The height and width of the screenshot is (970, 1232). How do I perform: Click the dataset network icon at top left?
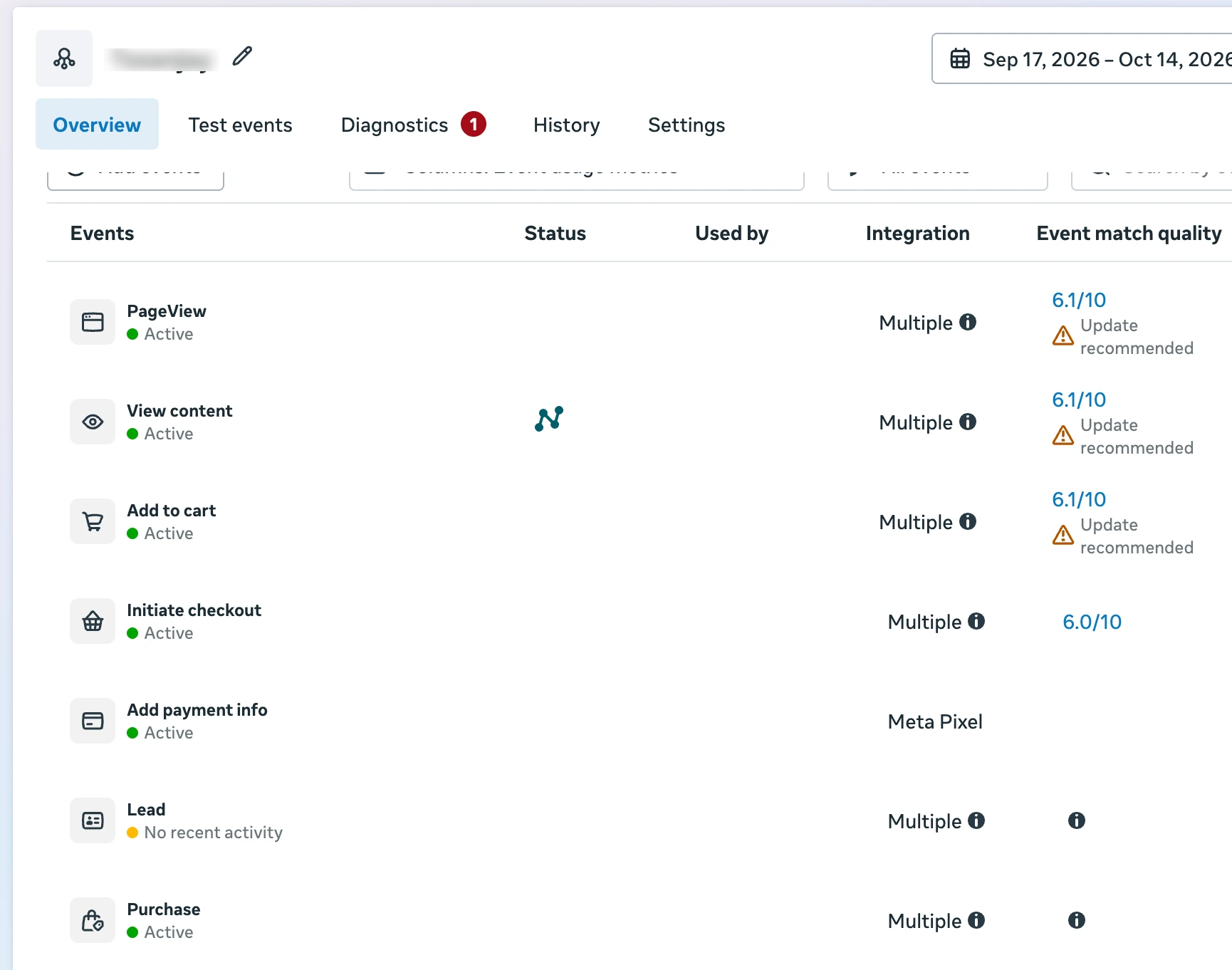click(64, 58)
